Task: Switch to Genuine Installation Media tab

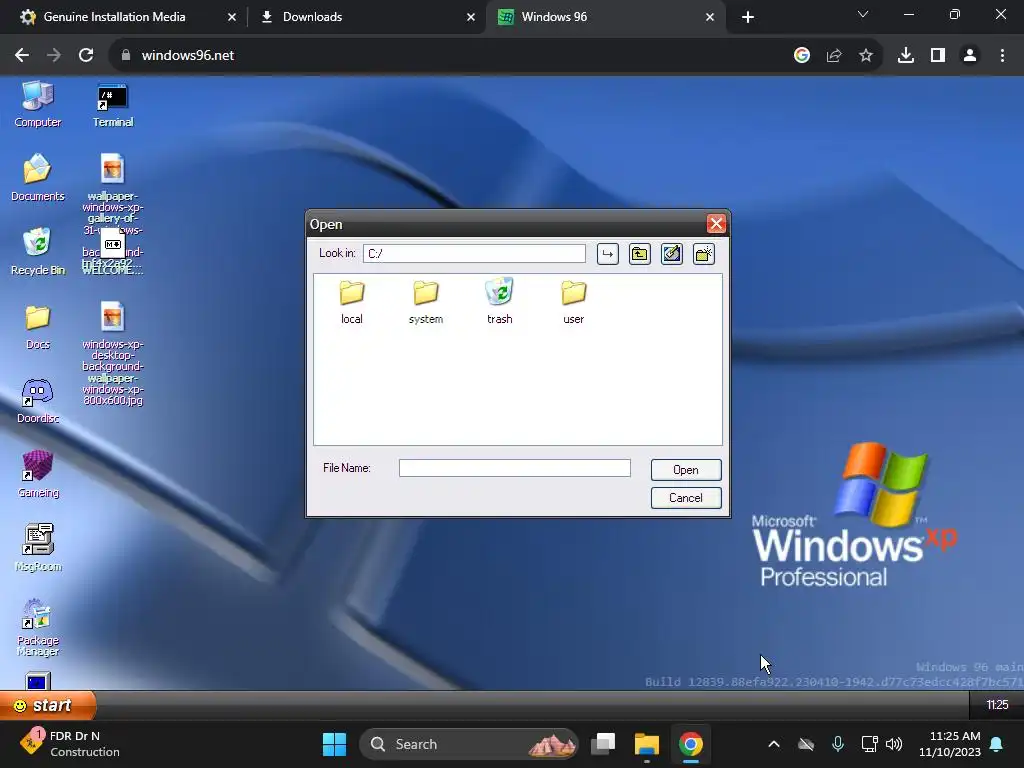Action: [x=114, y=17]
